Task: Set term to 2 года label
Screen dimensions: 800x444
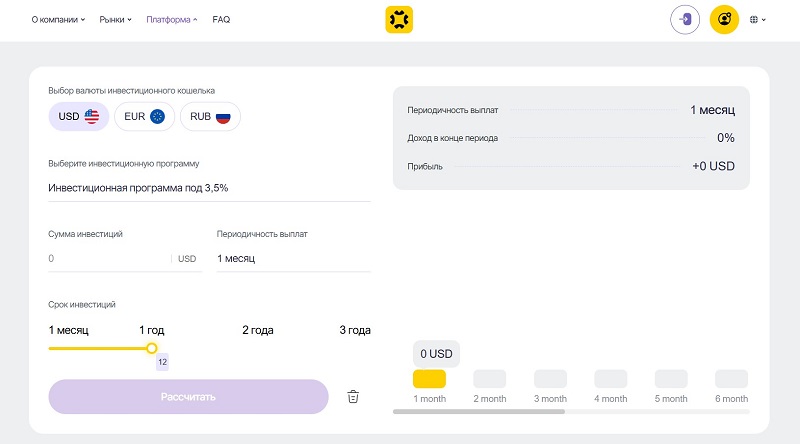Action: point(258,330)
